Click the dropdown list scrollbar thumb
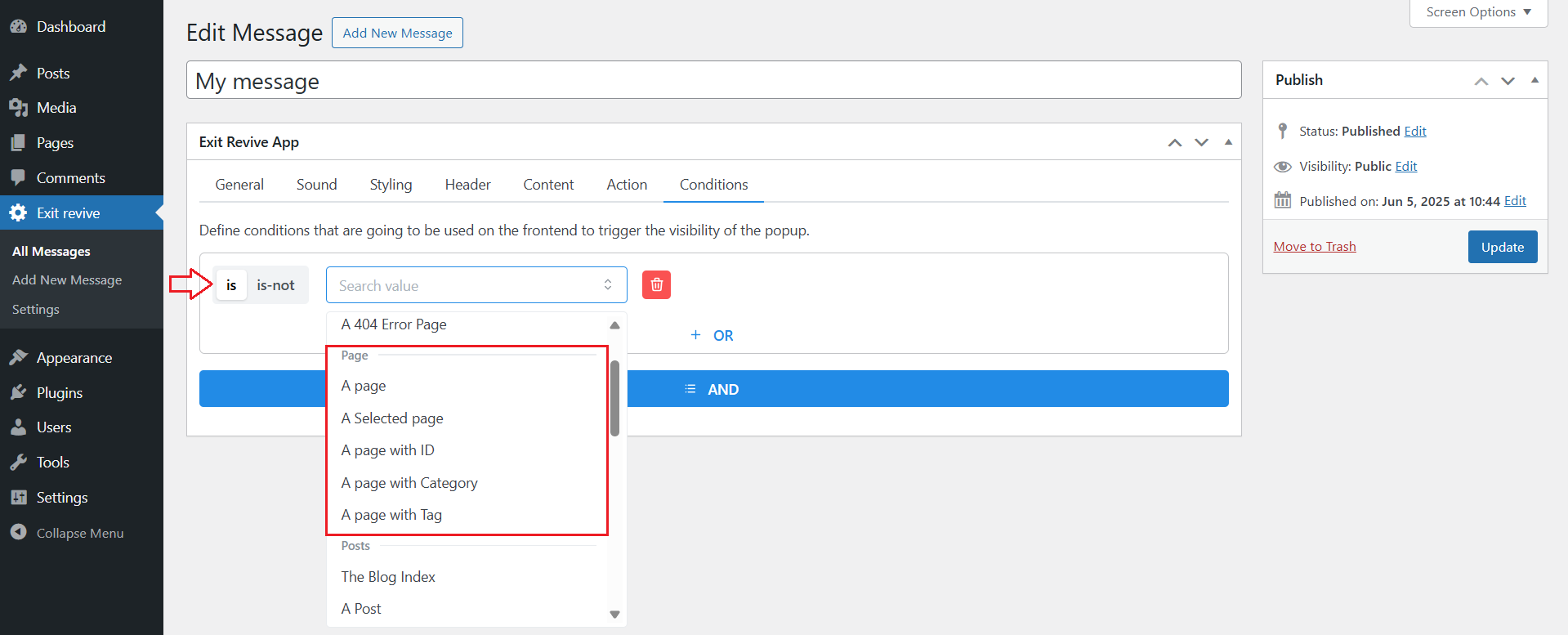Image resolution: width=1568 pixels, height=635 pixels. 614,398
